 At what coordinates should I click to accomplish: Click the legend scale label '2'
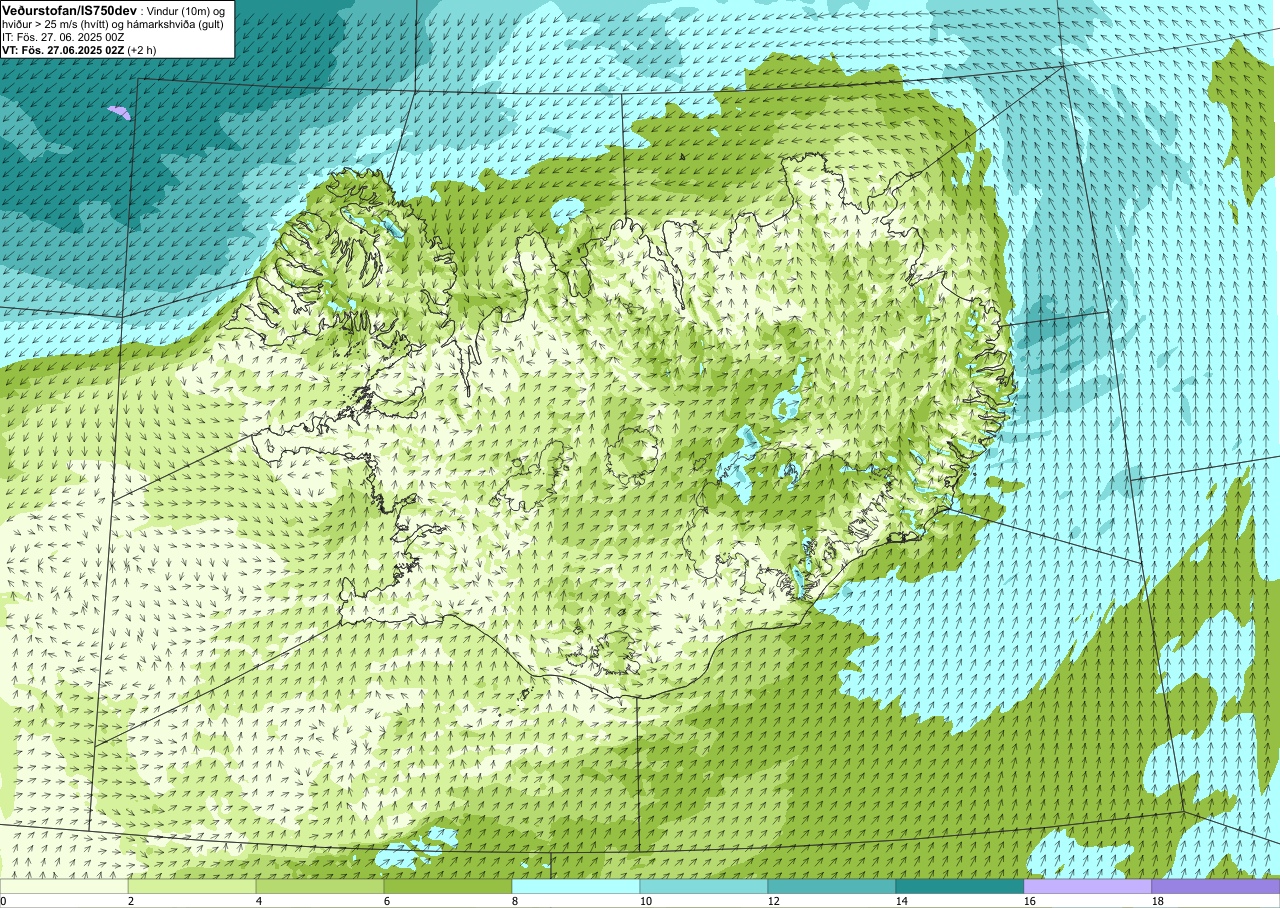131,901
